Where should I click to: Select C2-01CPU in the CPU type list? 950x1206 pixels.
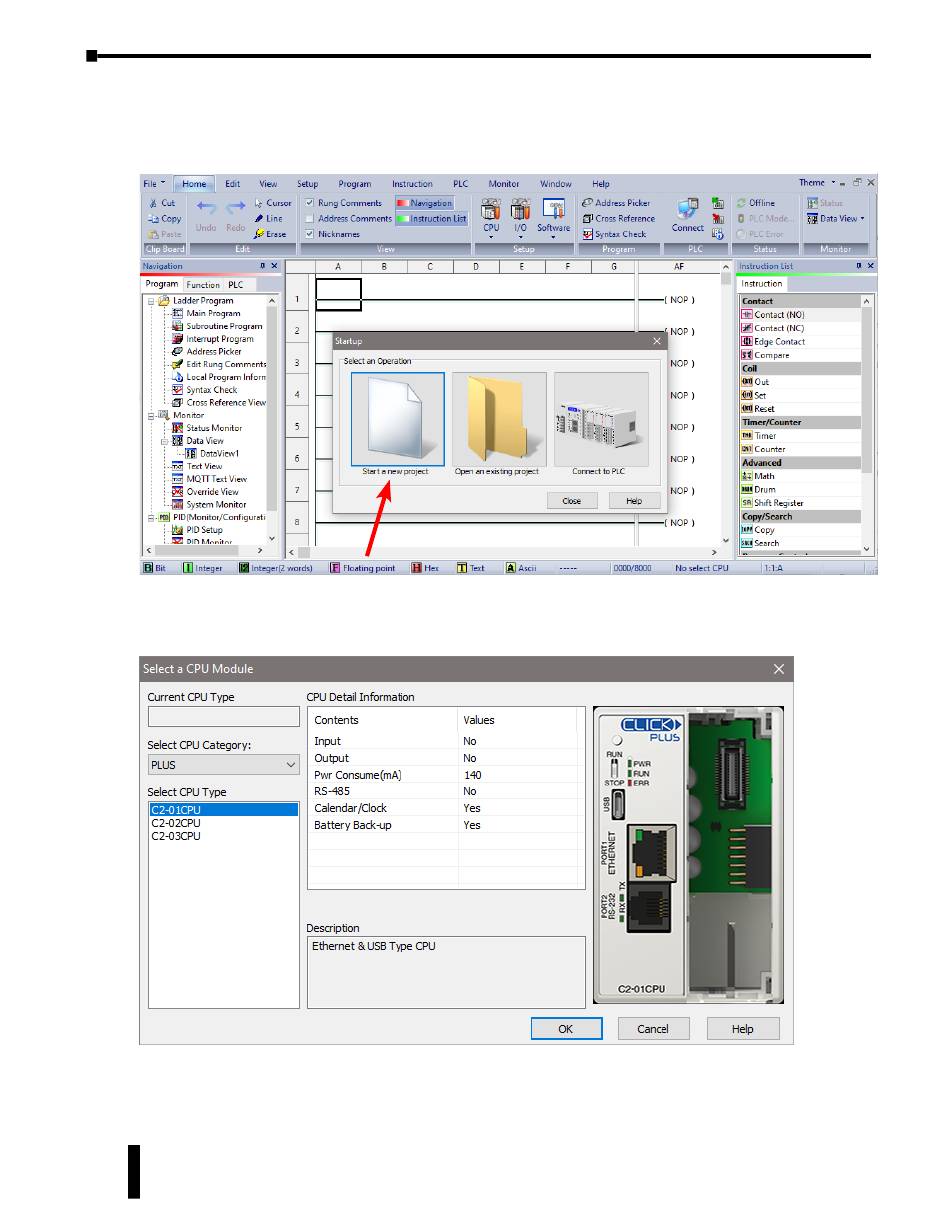point(223,810)
